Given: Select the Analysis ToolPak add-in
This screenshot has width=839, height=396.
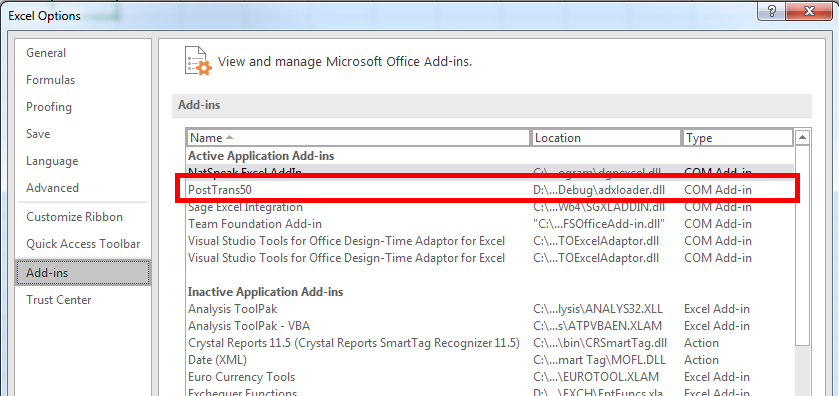Looking at the screenshot, I should [x=490, y=309].
